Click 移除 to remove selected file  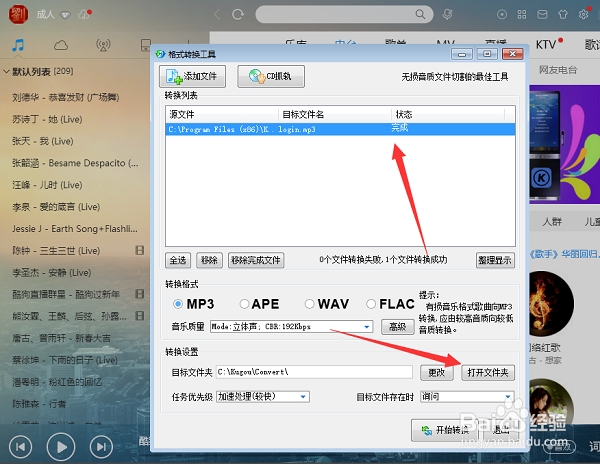click(209, 260)
